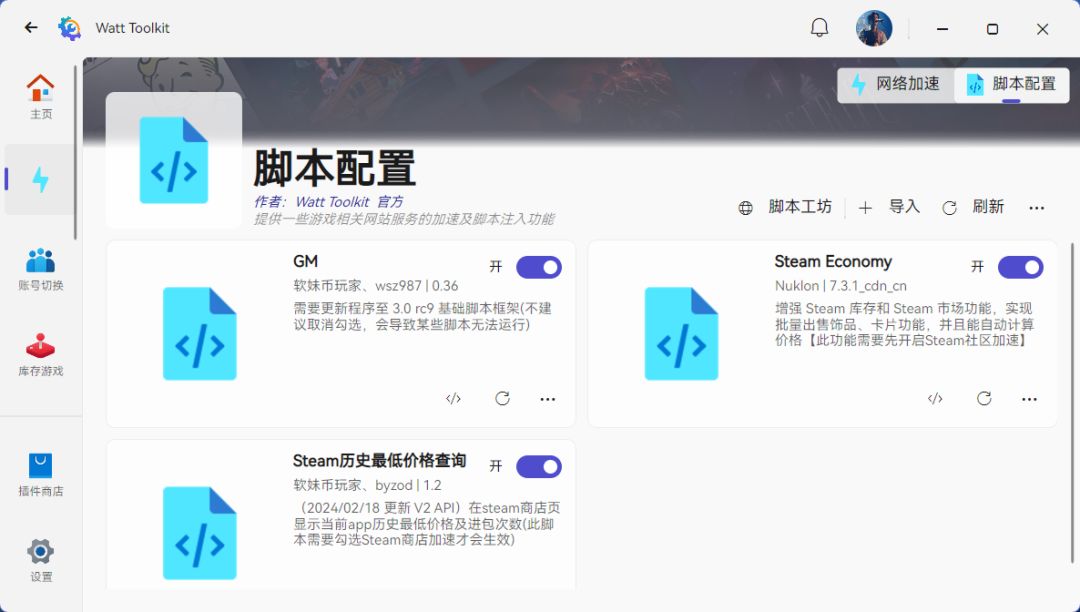Click 'Nuklon | 7.3.1_cdn_cn' text

(x=840, y=286)
